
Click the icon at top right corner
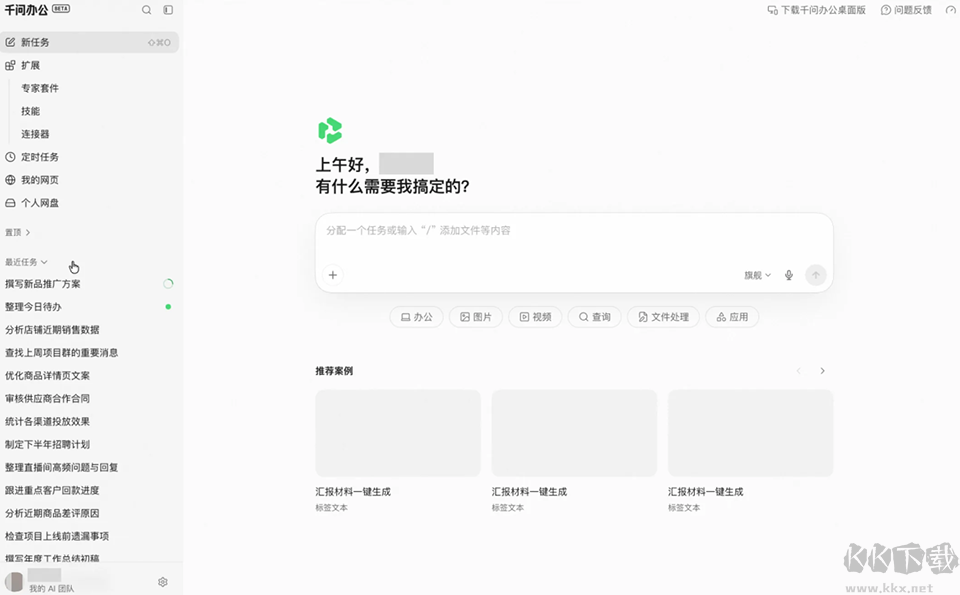[x=951, y=10]
